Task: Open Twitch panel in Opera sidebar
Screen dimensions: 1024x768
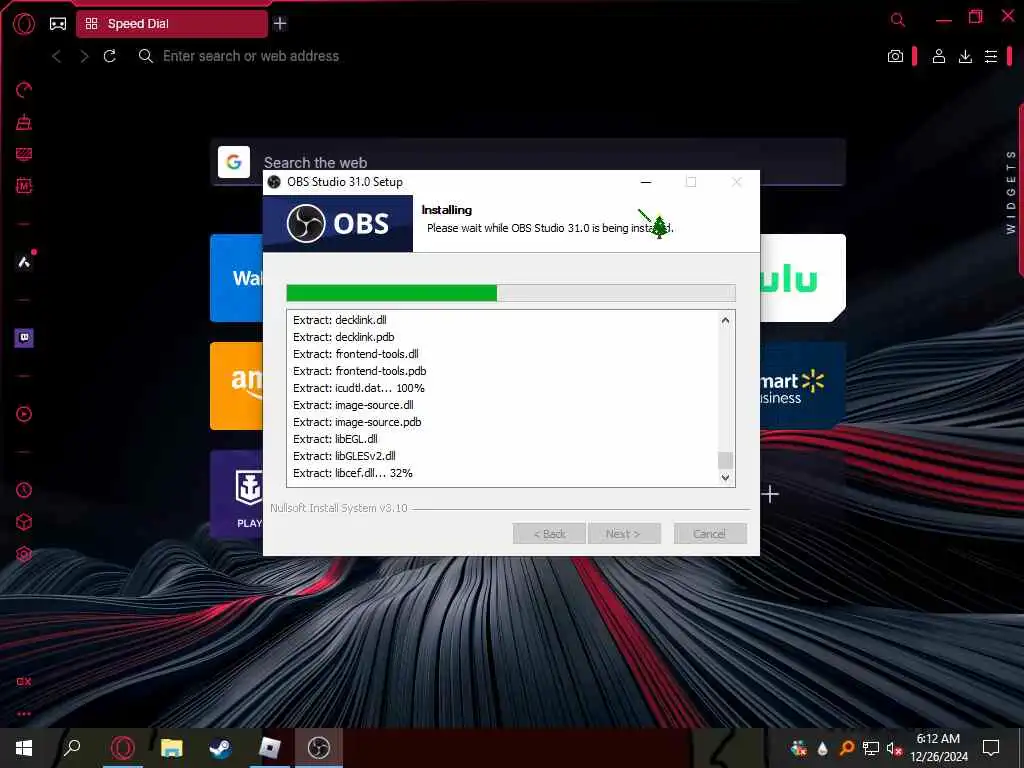Action: click(24, 338)
